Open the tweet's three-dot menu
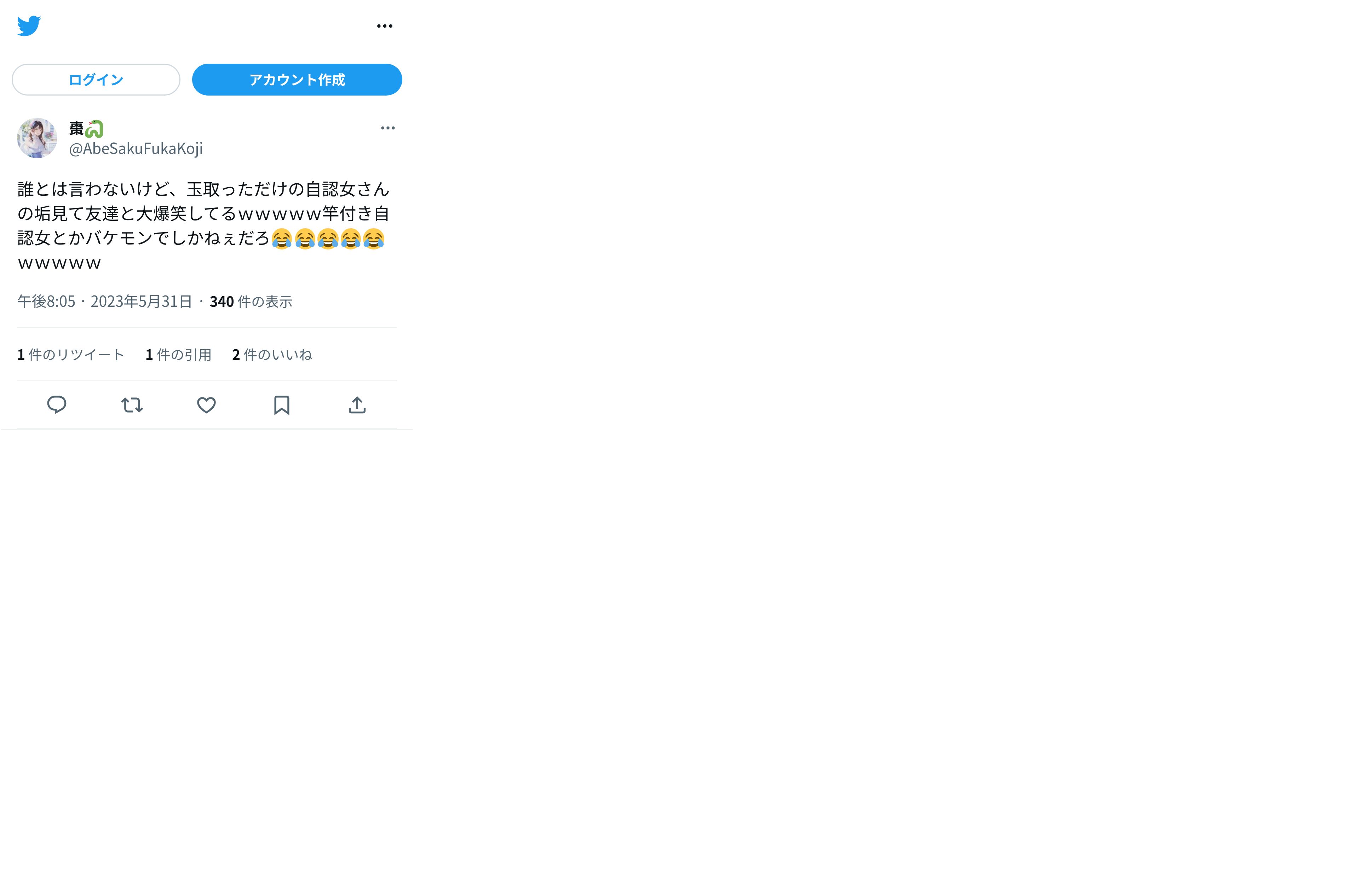 click(388, 128)
